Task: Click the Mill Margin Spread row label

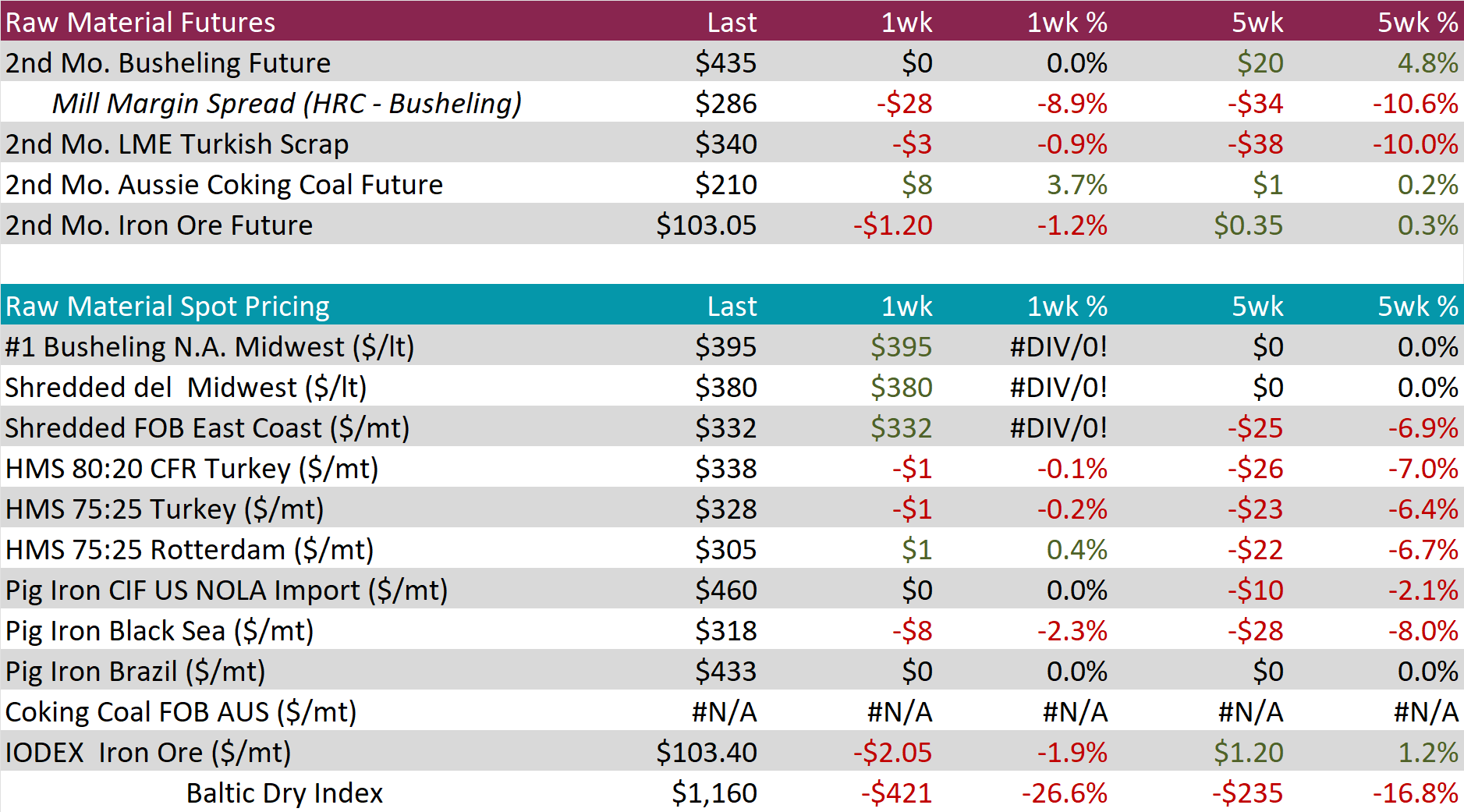Action: click(286, 103)
